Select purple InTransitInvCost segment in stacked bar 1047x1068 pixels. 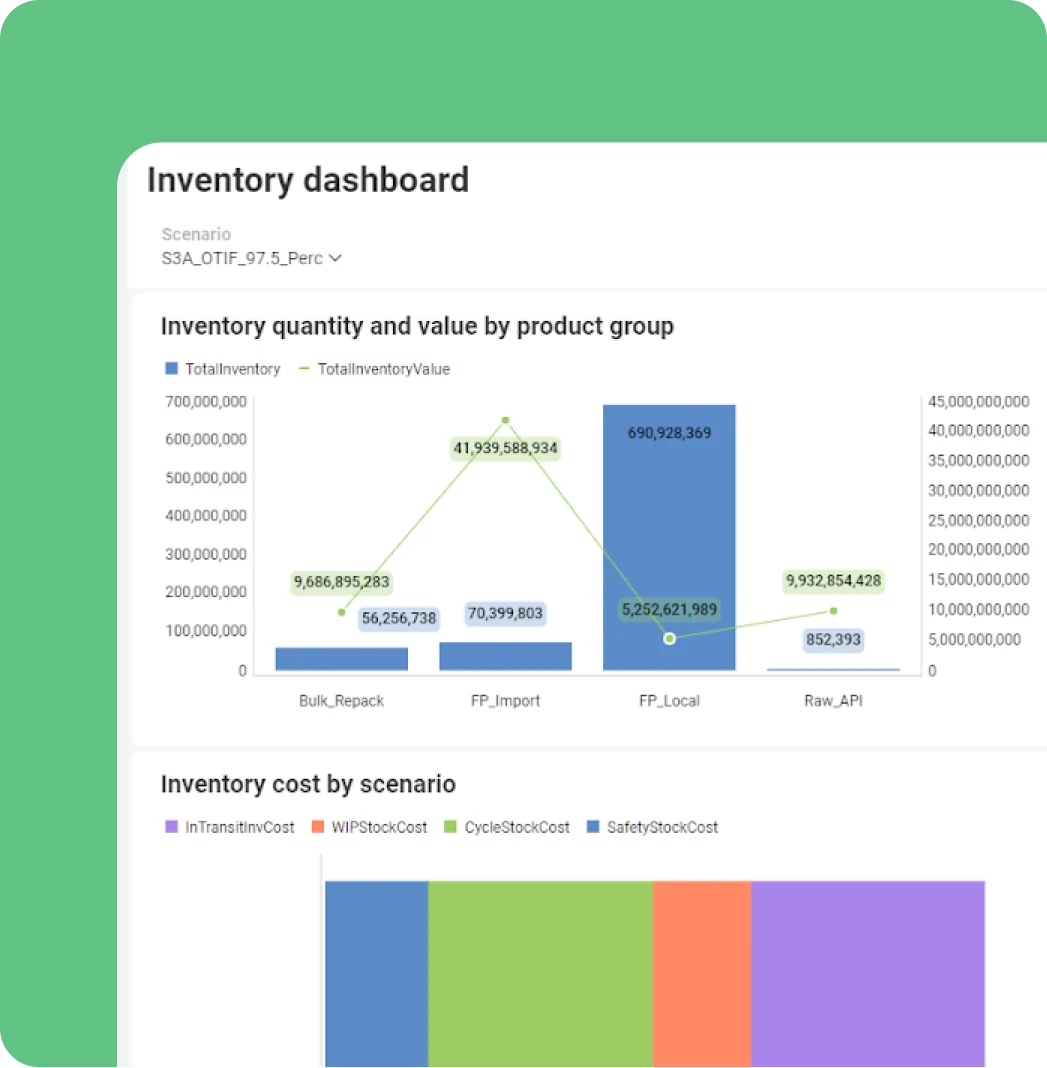(x=868, y=974)
